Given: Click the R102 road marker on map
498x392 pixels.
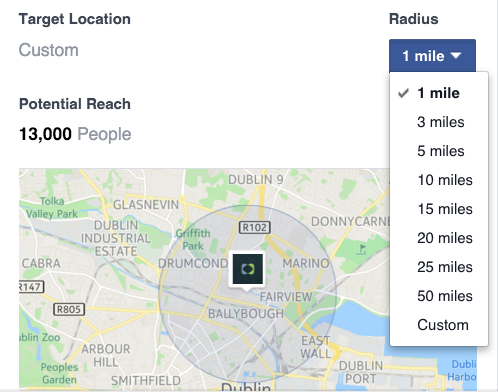Looking at the screenshot, I should pyautogui.click(x=255, y=227).
